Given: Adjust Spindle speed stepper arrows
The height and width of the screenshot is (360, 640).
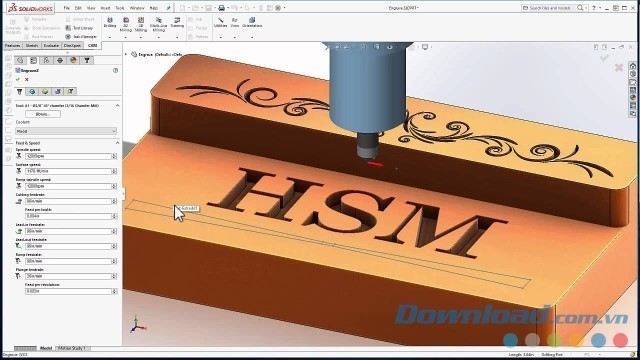Looking at the screenshot, I should pos(114,156).
